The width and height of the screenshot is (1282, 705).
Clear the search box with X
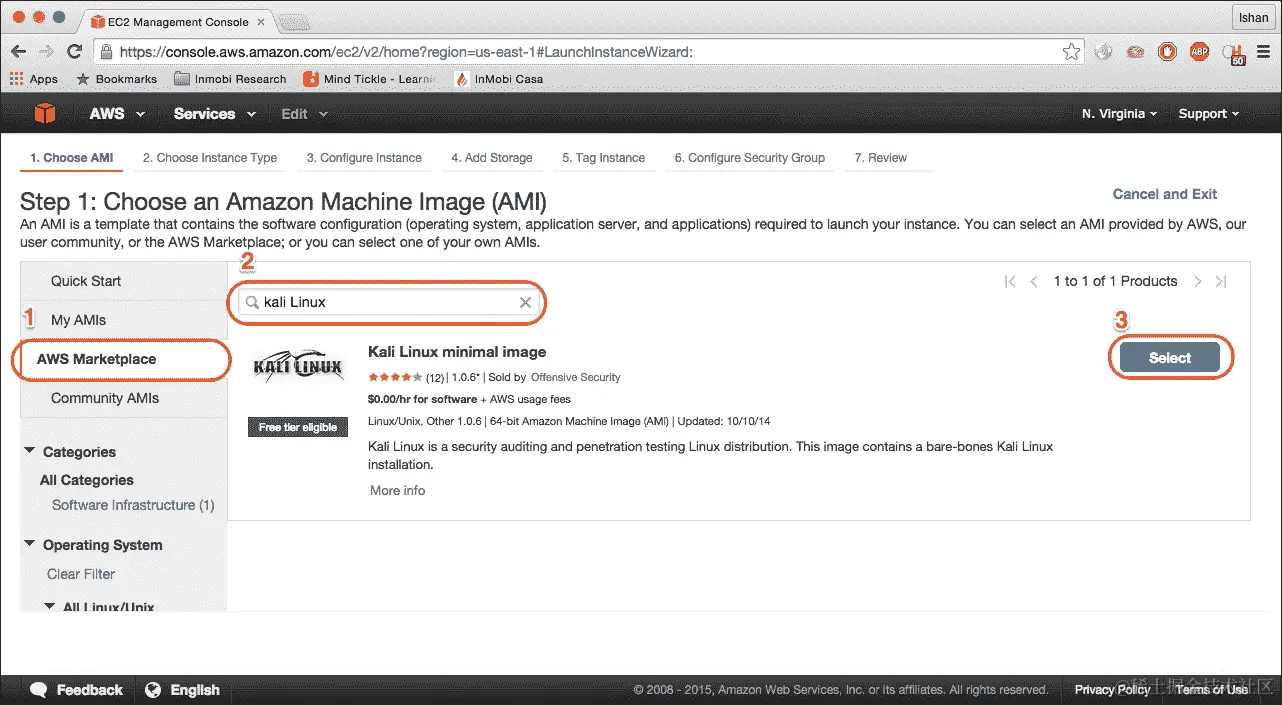coord(525,302)
